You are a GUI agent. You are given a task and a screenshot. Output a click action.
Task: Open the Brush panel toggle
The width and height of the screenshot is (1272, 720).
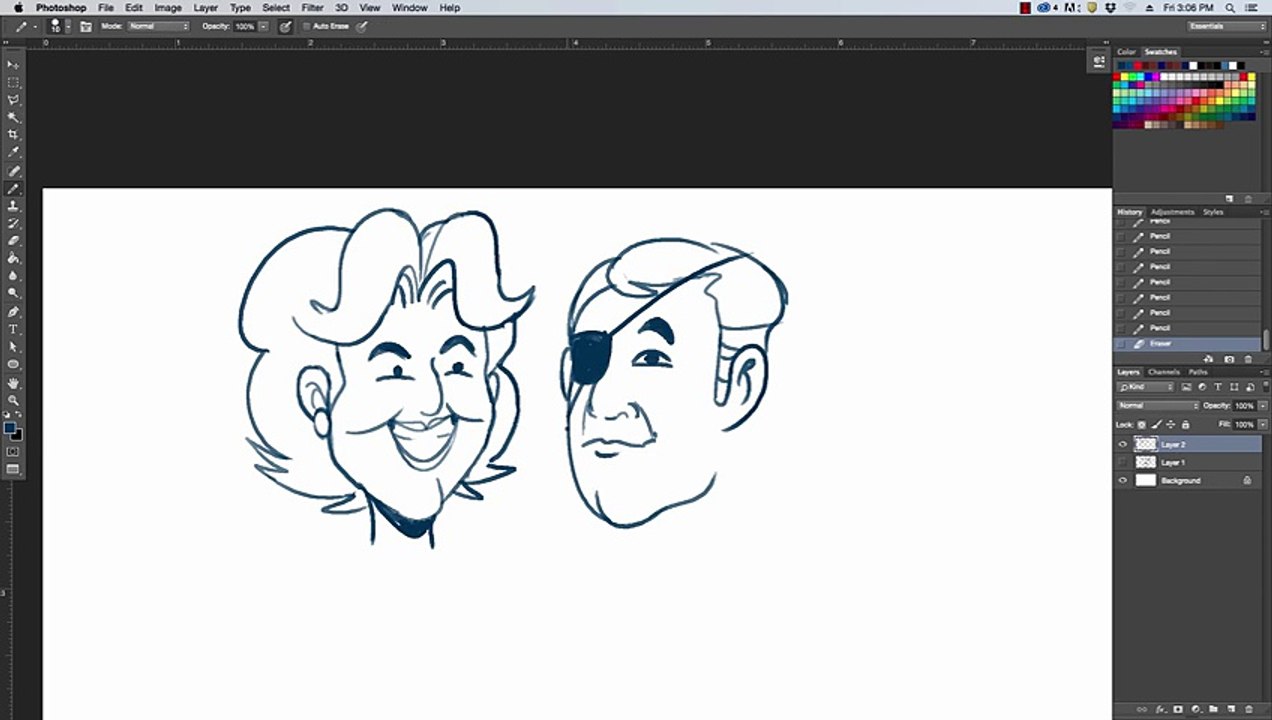pos(86,27)
